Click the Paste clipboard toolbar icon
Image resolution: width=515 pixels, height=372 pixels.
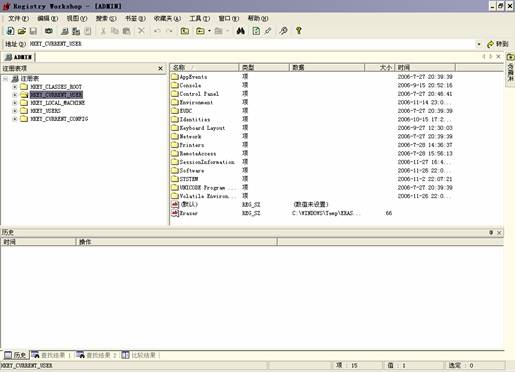pyautogui.click(x=126, y=31)
